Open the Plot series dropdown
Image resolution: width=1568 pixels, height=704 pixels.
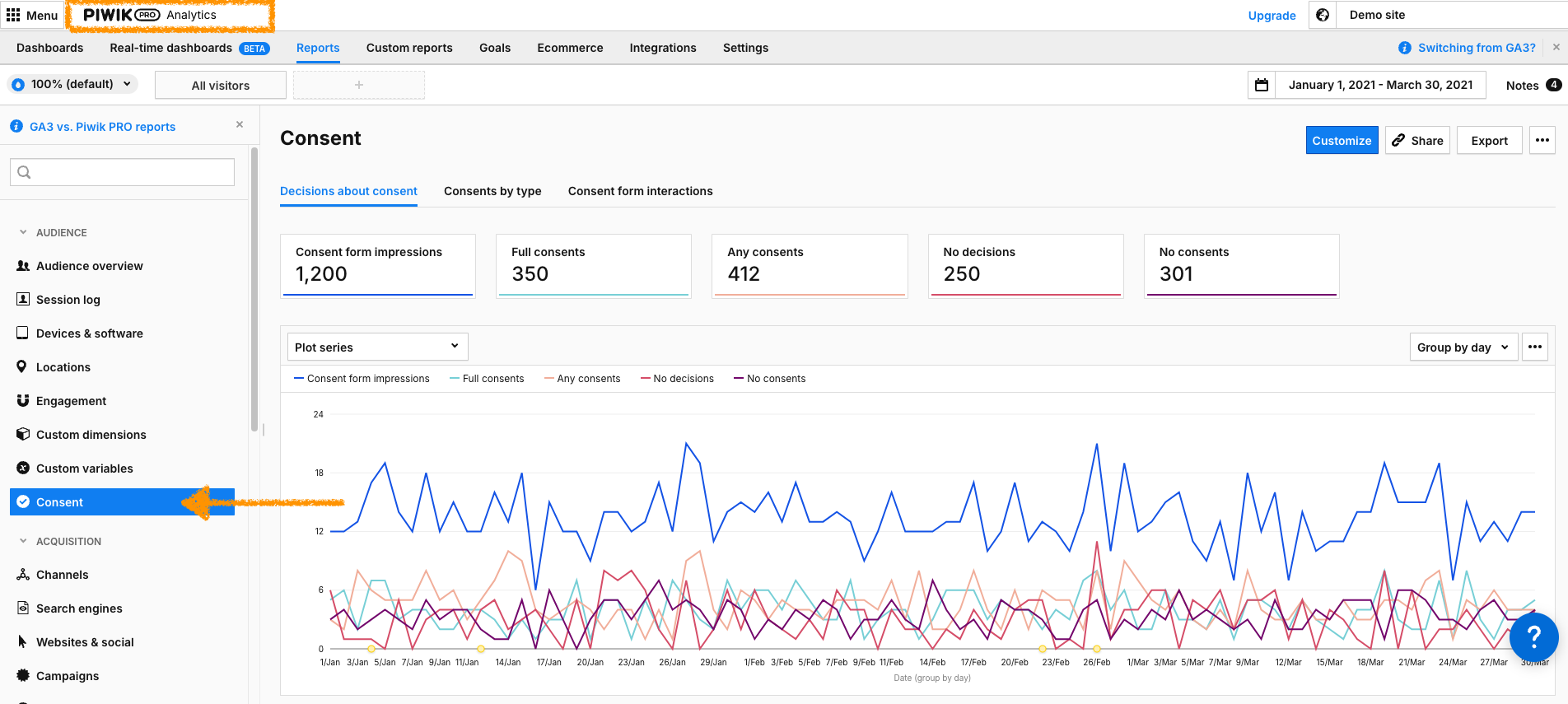click(x=377, y=347)
